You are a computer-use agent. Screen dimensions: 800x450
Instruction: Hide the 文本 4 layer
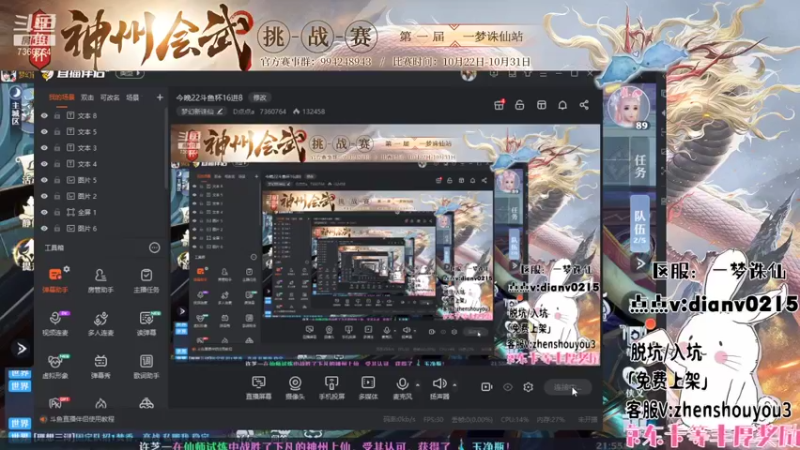pyautogui.click(x=44, y=164)
